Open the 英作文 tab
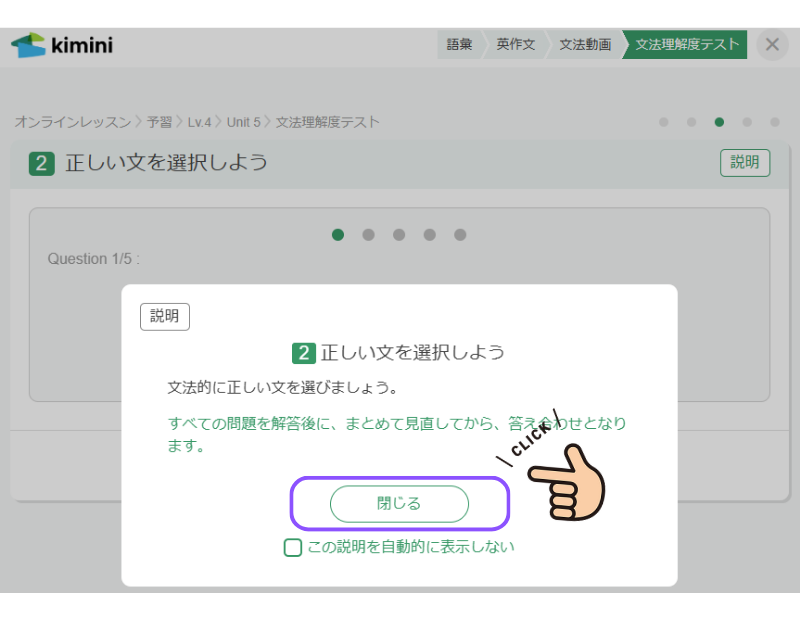 515,45
